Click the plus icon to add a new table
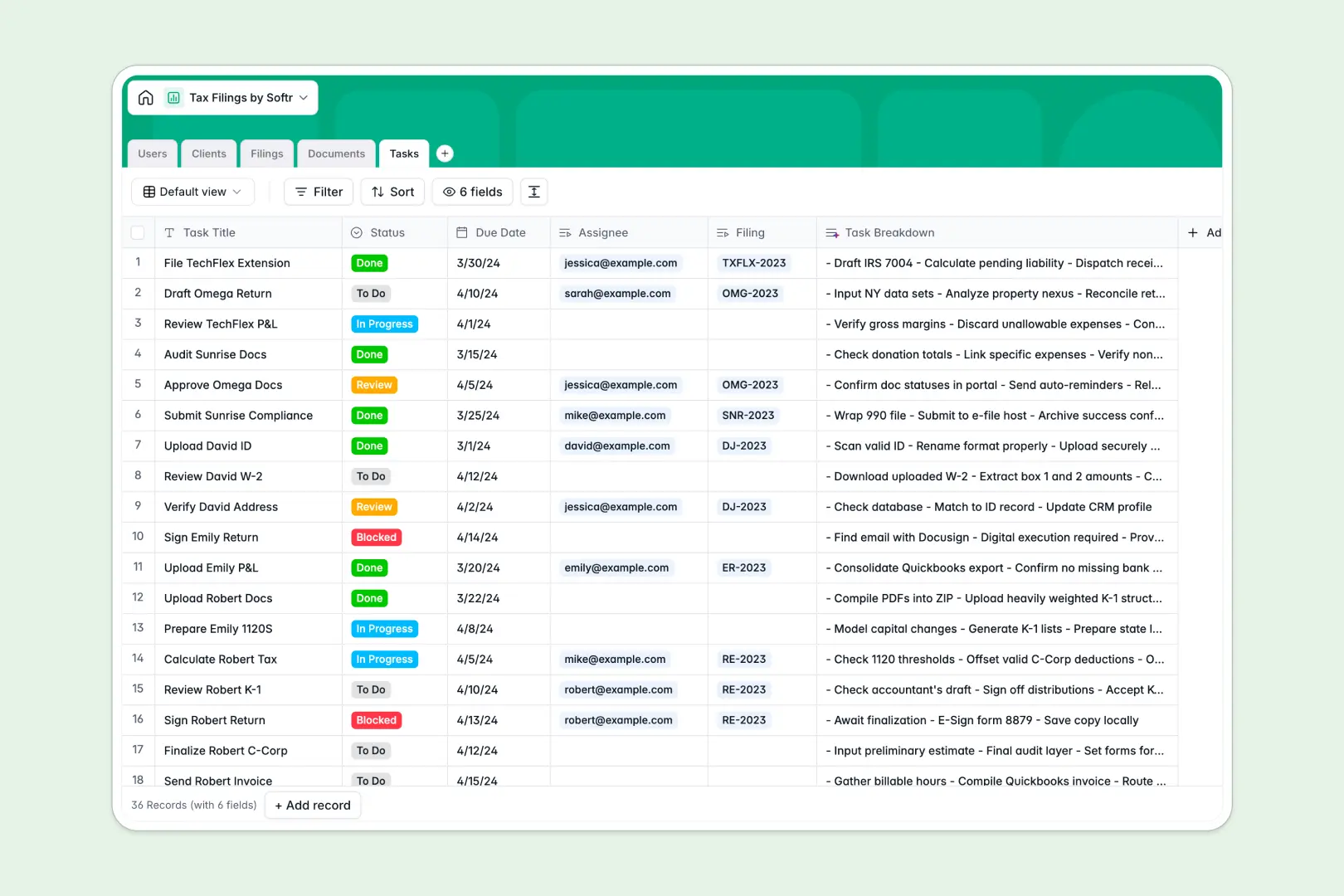The width and height of the screenshot is (1344, 896). pos(445,153)
